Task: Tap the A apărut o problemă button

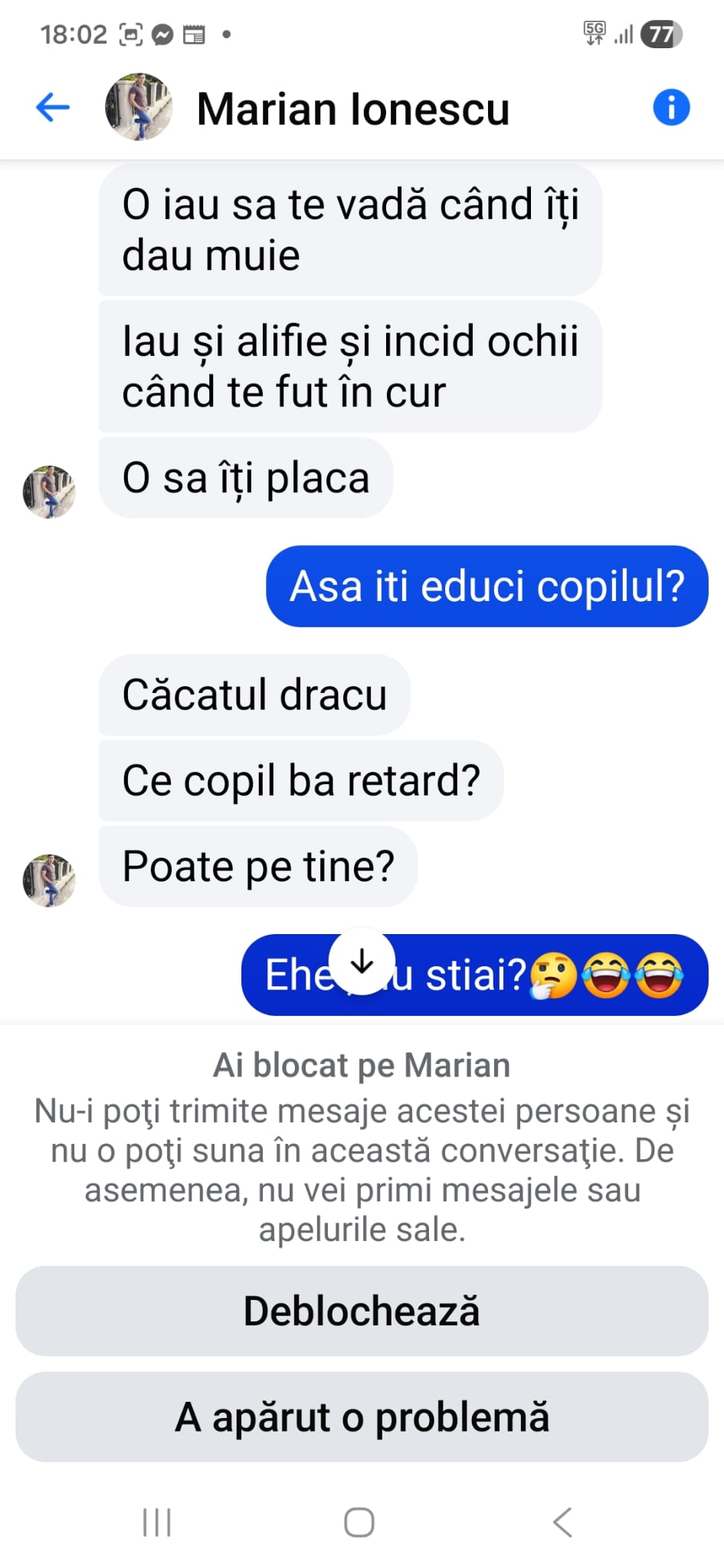Action: click(x=362, y=1416)
